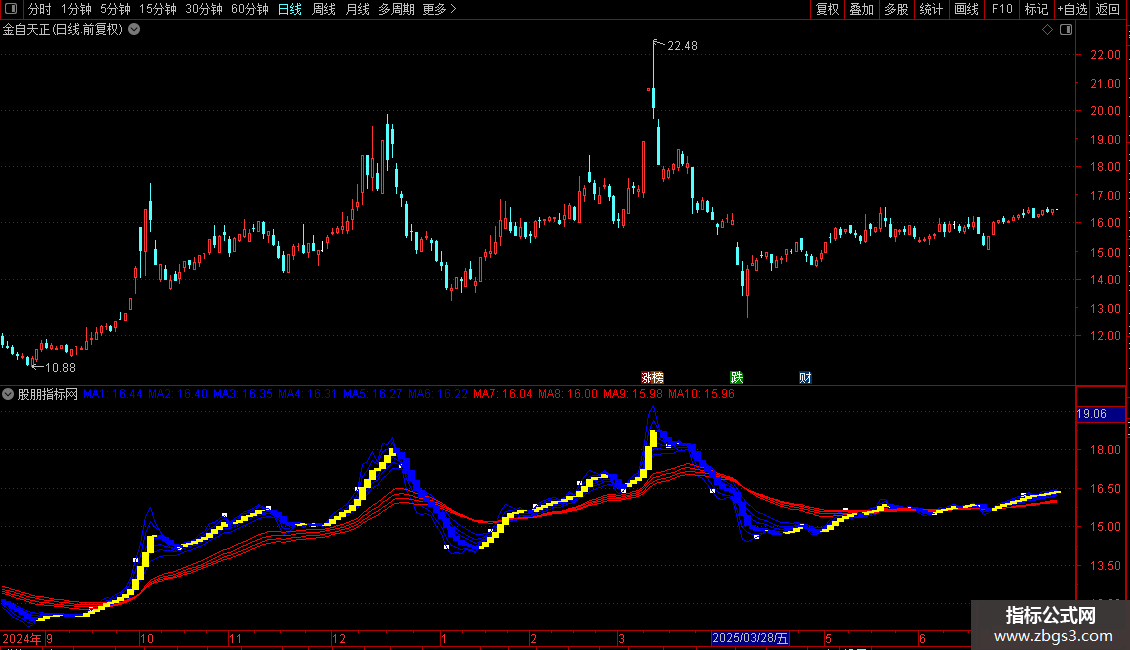1130x650 pixels.
Task: Select the 30分钟 period tab
Action: [204, 9]
